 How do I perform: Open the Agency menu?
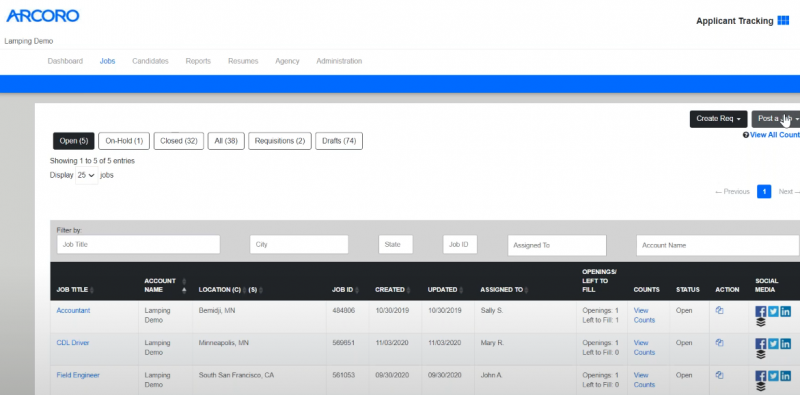[287, 61]
